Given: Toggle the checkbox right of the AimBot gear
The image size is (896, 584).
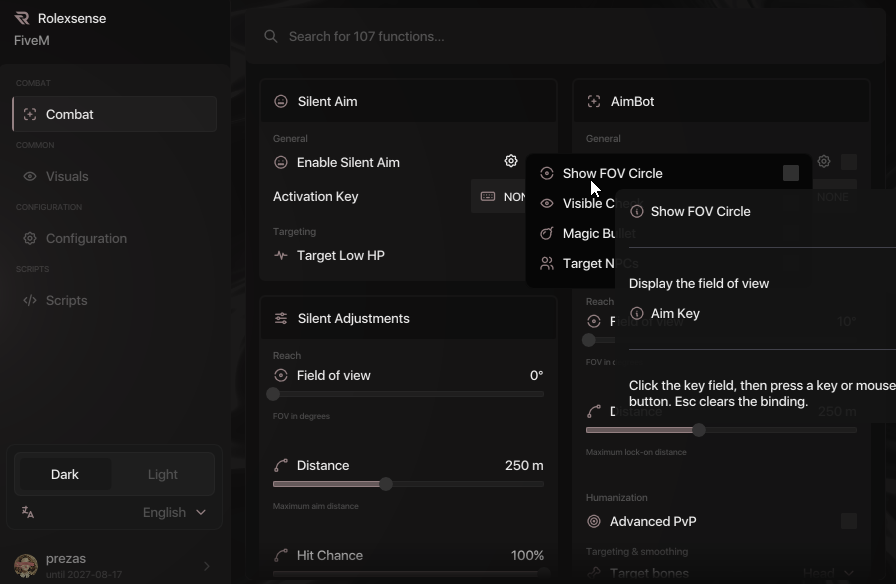Looking at the screenshot, I should [x=849, y=162].
